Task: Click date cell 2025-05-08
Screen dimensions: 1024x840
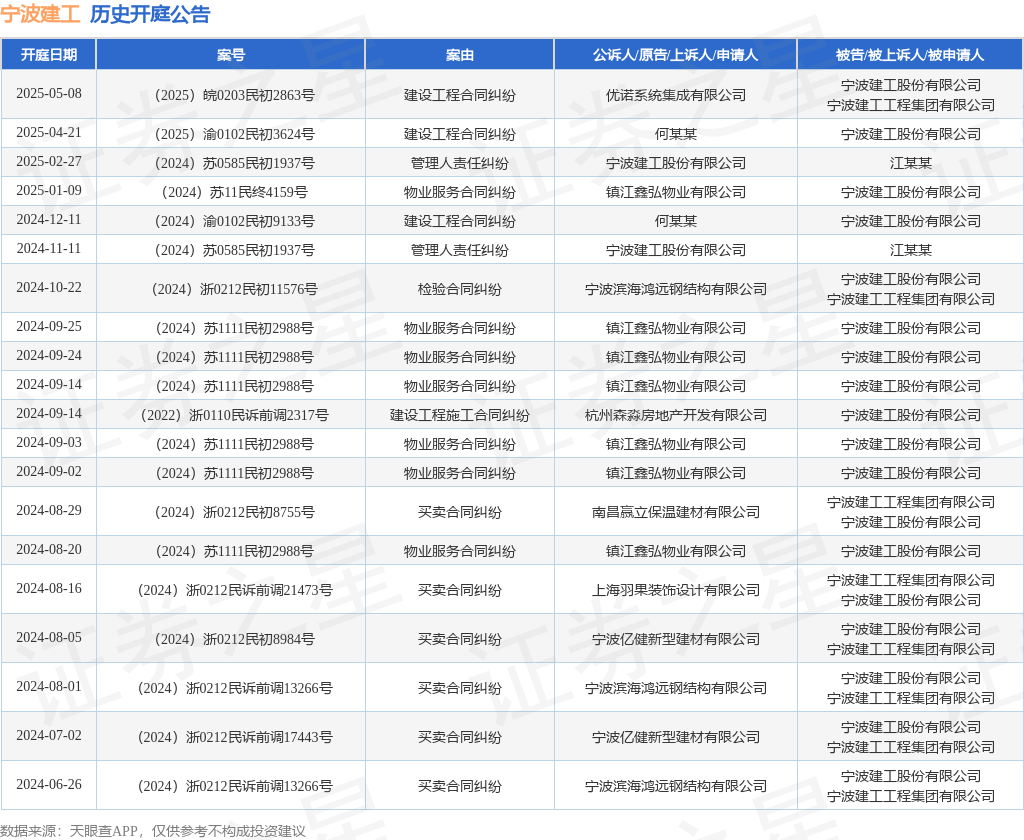Action: 49,93
